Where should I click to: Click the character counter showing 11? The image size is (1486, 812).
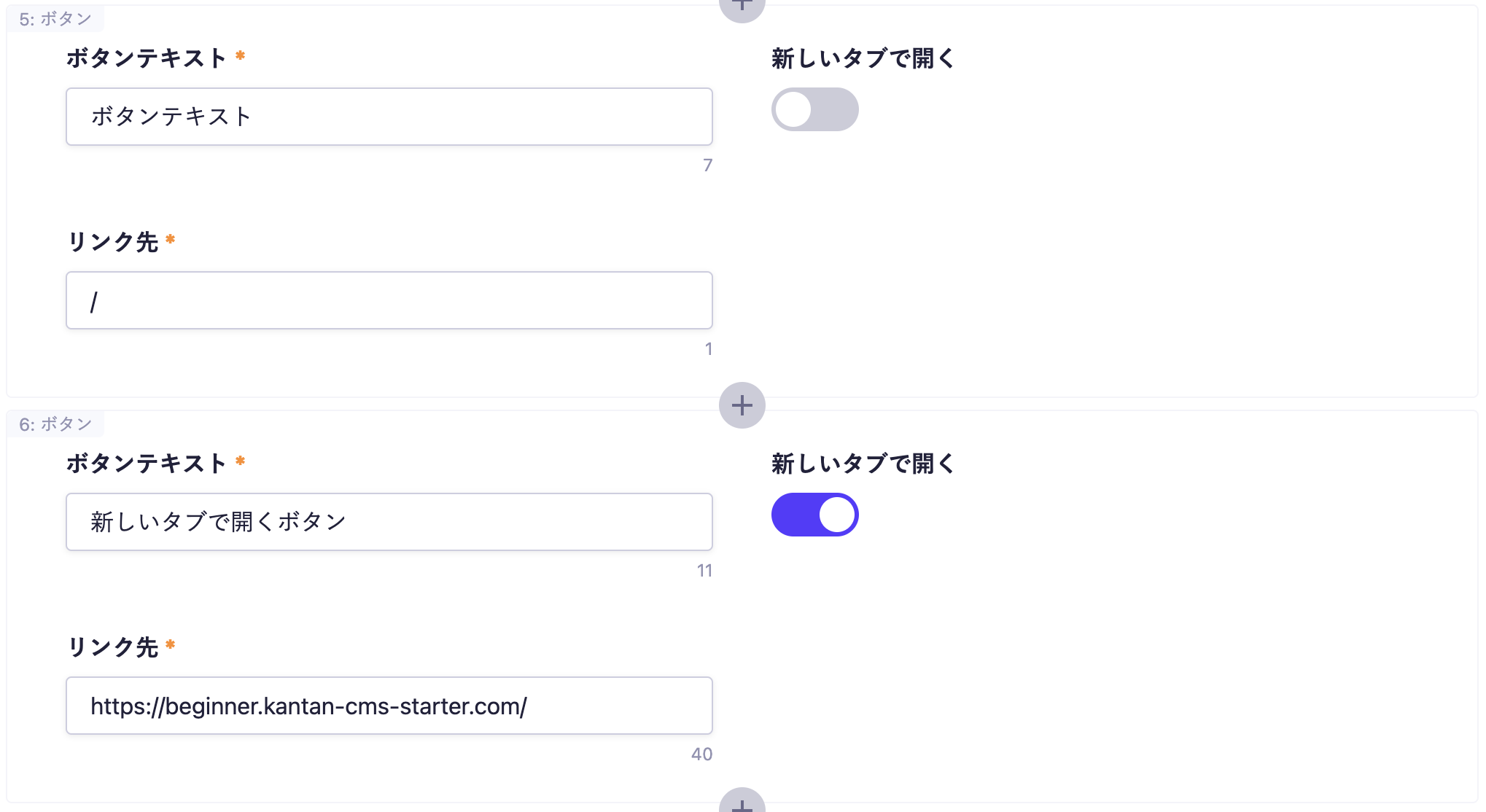[704, 571]
